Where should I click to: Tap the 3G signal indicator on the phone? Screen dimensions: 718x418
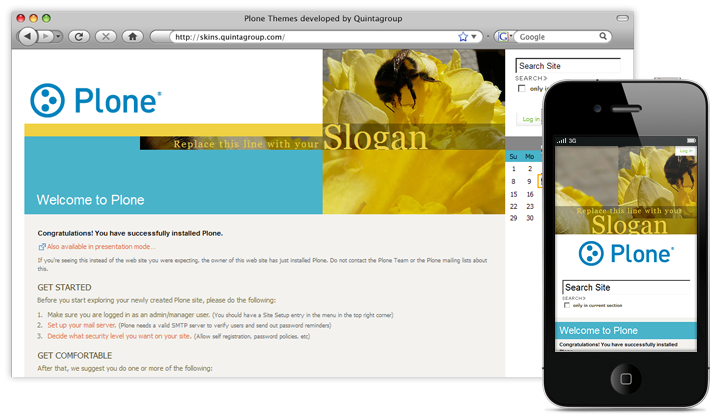pos(572,141)
